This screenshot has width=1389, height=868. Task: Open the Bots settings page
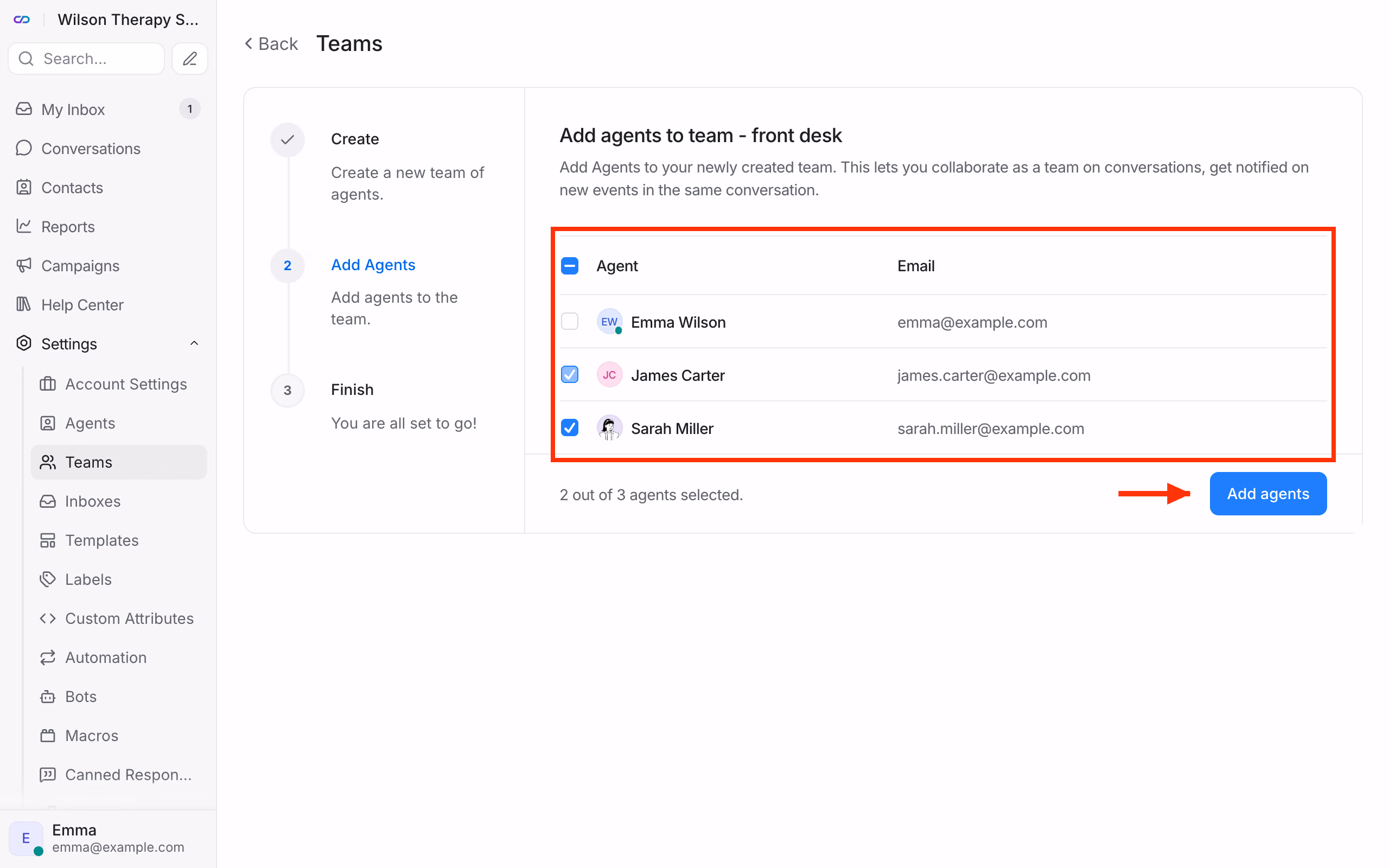tap(119, 696)
